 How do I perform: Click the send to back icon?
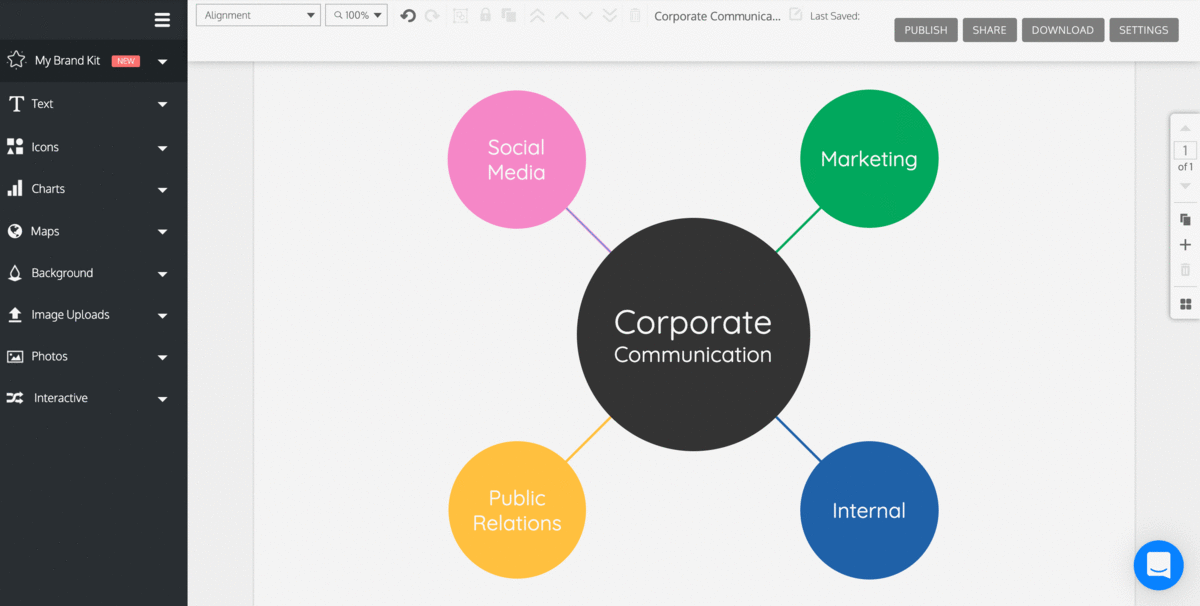(x=610, y=15)
